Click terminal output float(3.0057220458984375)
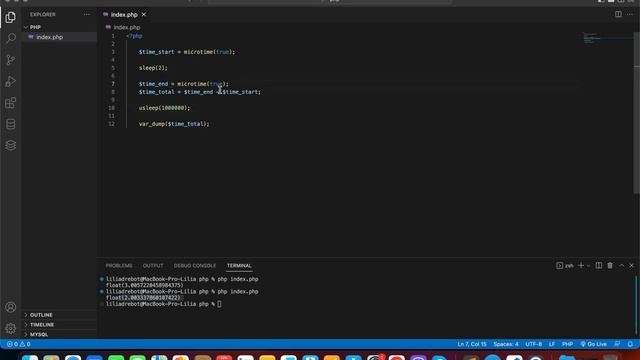640x360 pixels. click(144, 285)
